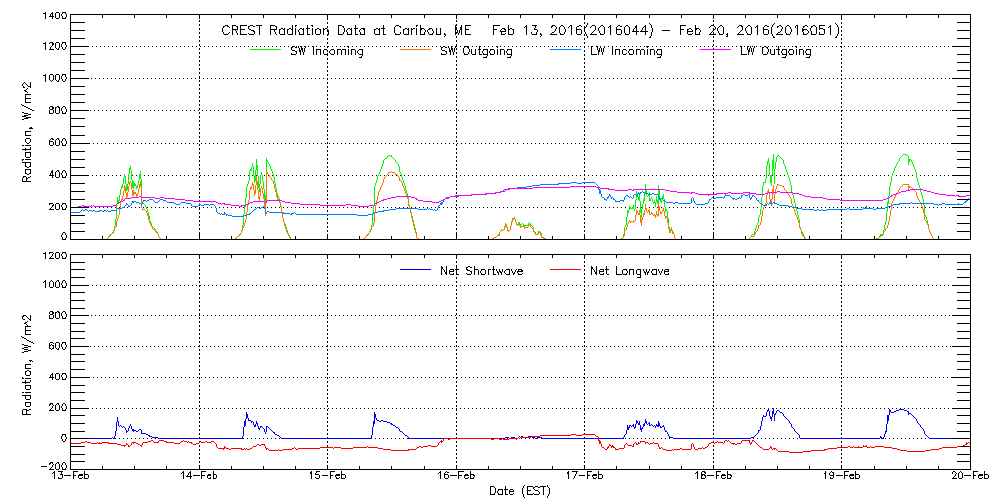Click the 19-Feb date tick label
The image size is (1000, 500).
(842, 477)
